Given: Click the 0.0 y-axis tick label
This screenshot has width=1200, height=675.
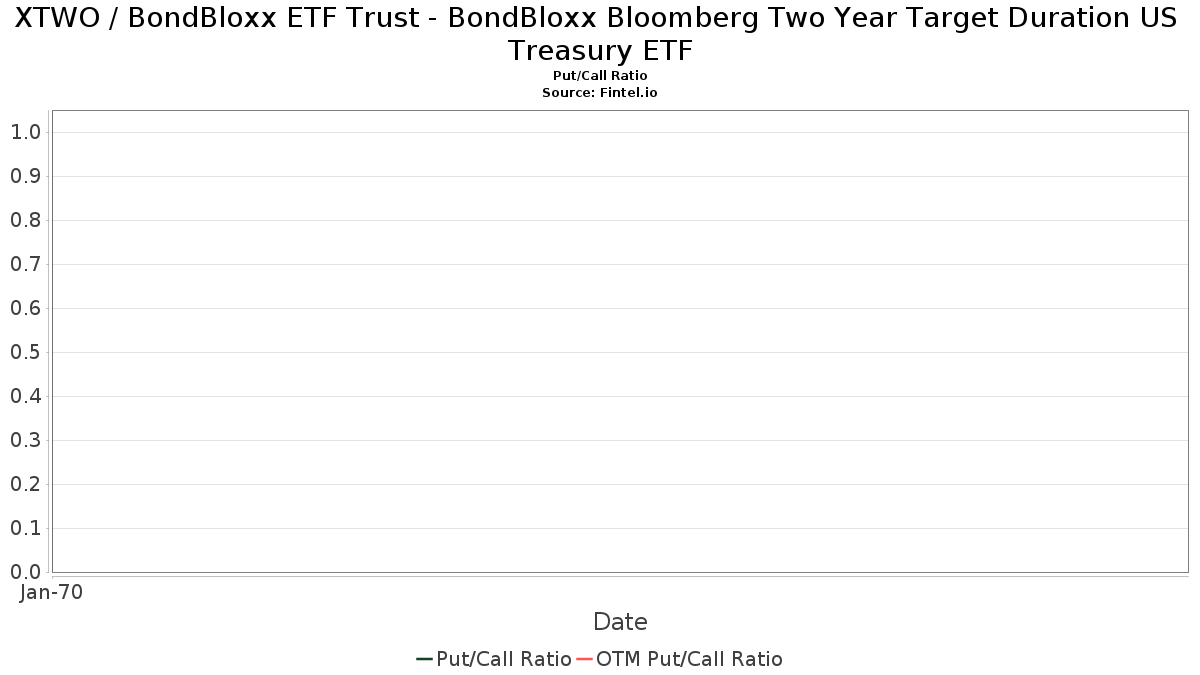Looking at the screenshot, I should pyautogui.click(x=25, y=572).
